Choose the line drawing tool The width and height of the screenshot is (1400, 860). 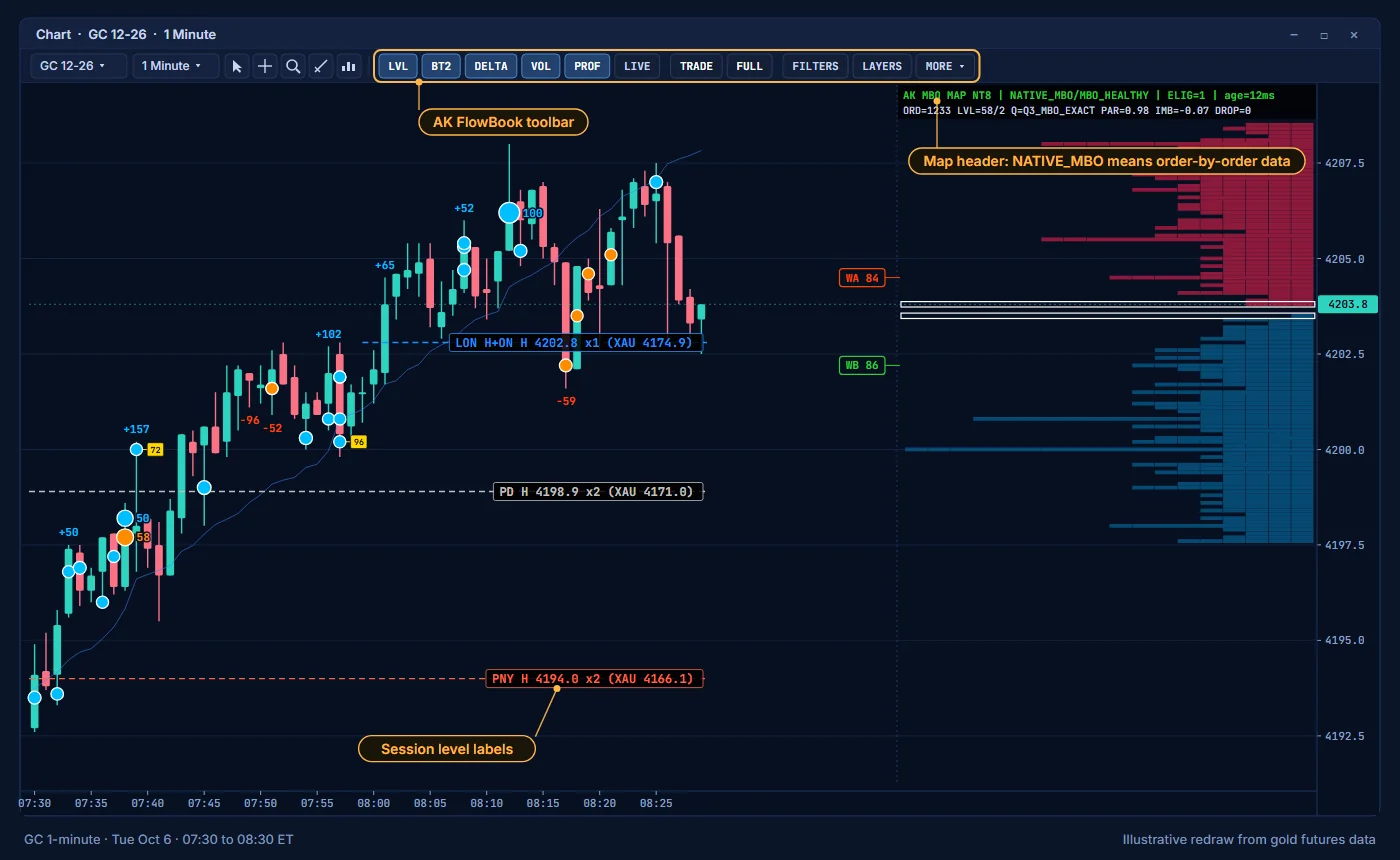coord(321,66)
